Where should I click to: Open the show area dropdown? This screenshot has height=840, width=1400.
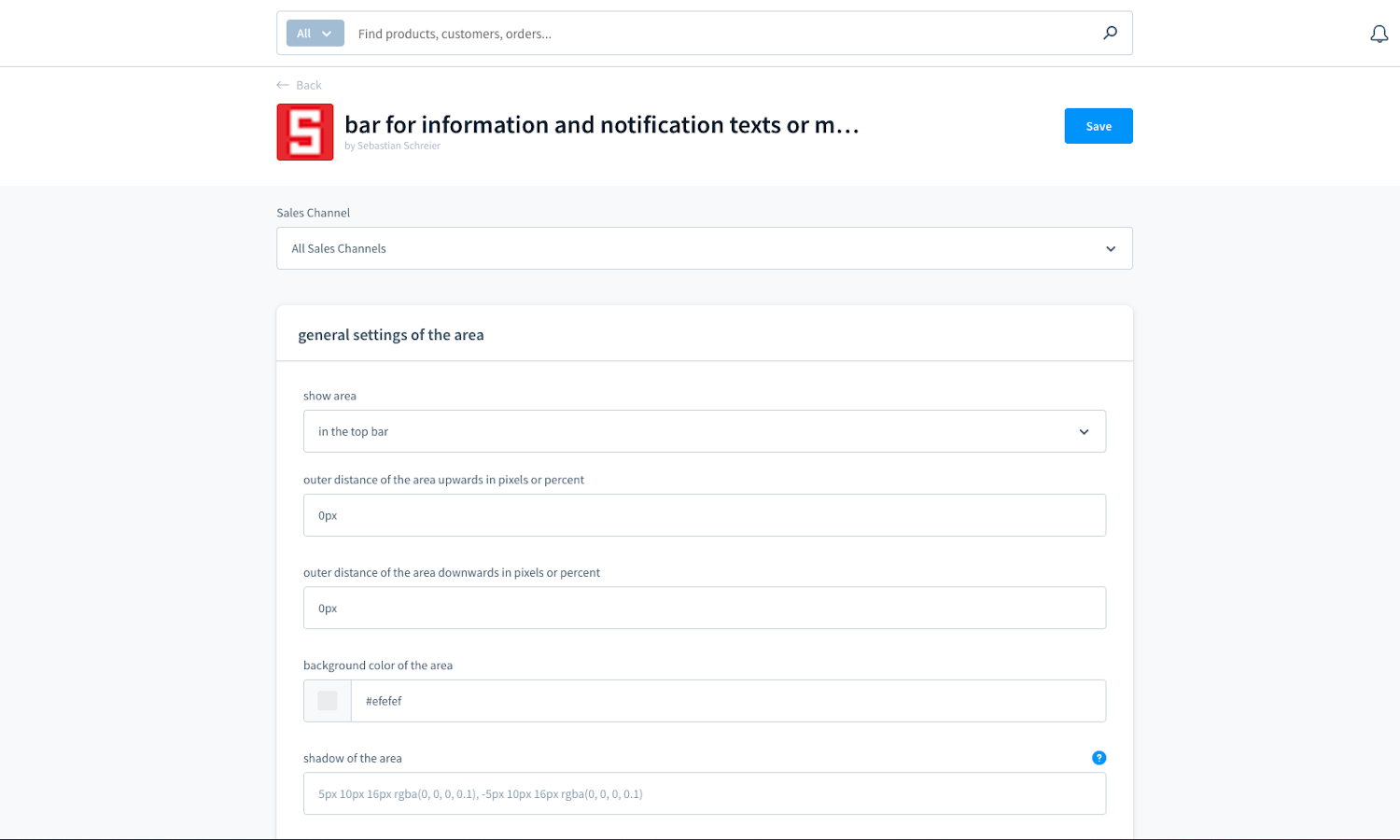pyautogui.click(x=705, y=431)
